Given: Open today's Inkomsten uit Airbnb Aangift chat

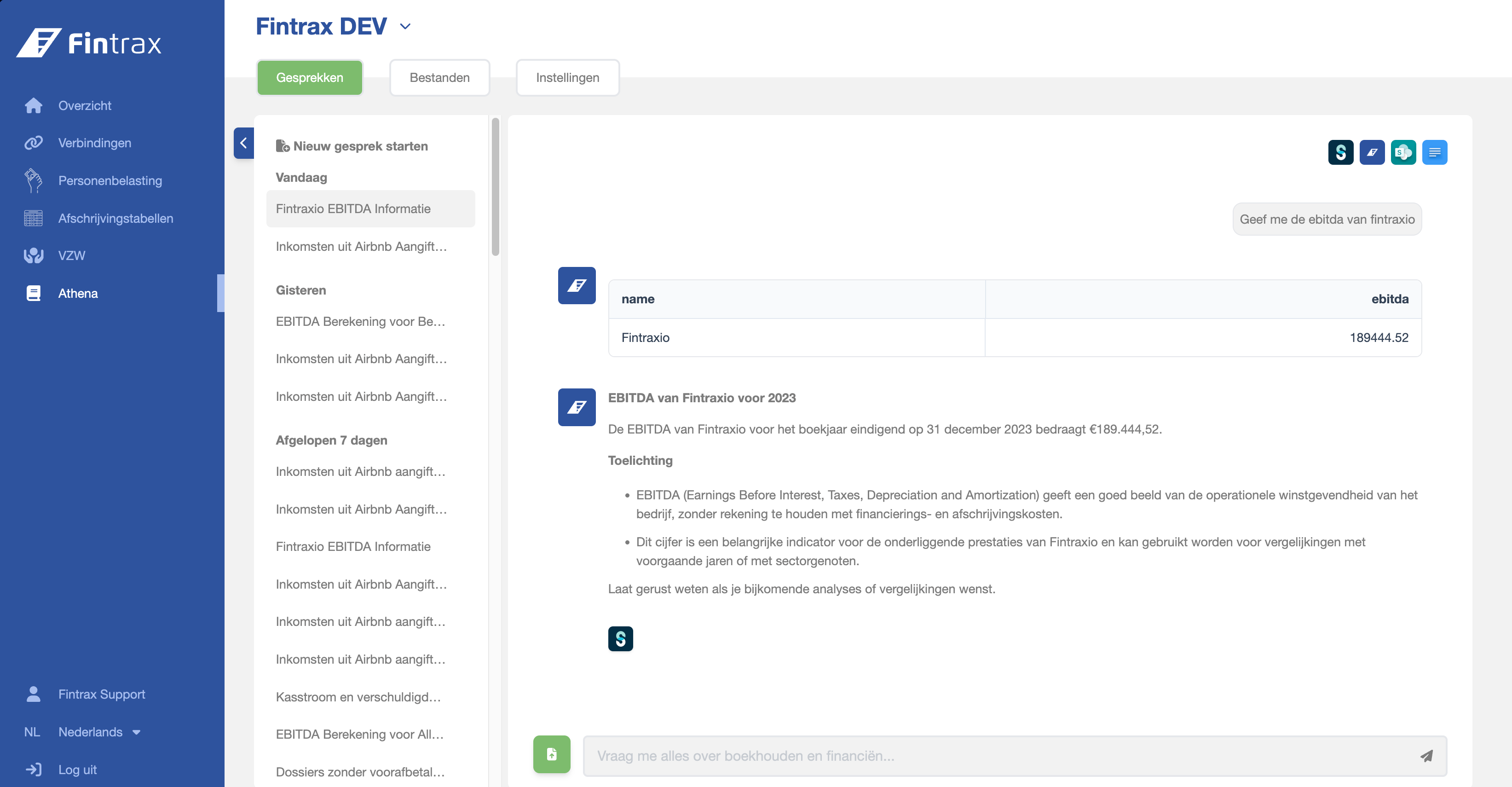Looking at the screenshot, I should click(370, 247).
